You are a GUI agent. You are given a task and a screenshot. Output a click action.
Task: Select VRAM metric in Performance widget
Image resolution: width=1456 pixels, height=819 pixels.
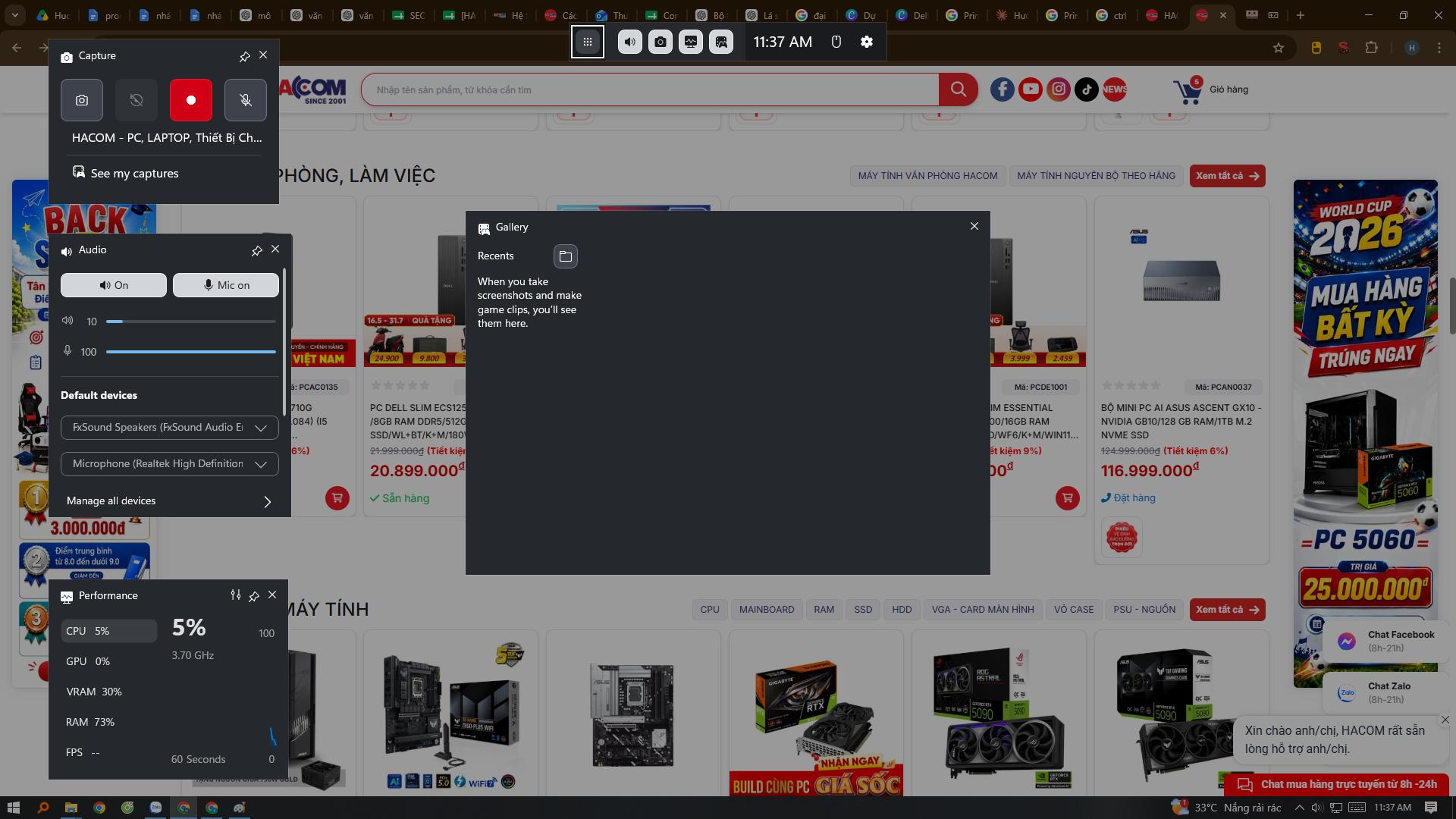[108, 692]
